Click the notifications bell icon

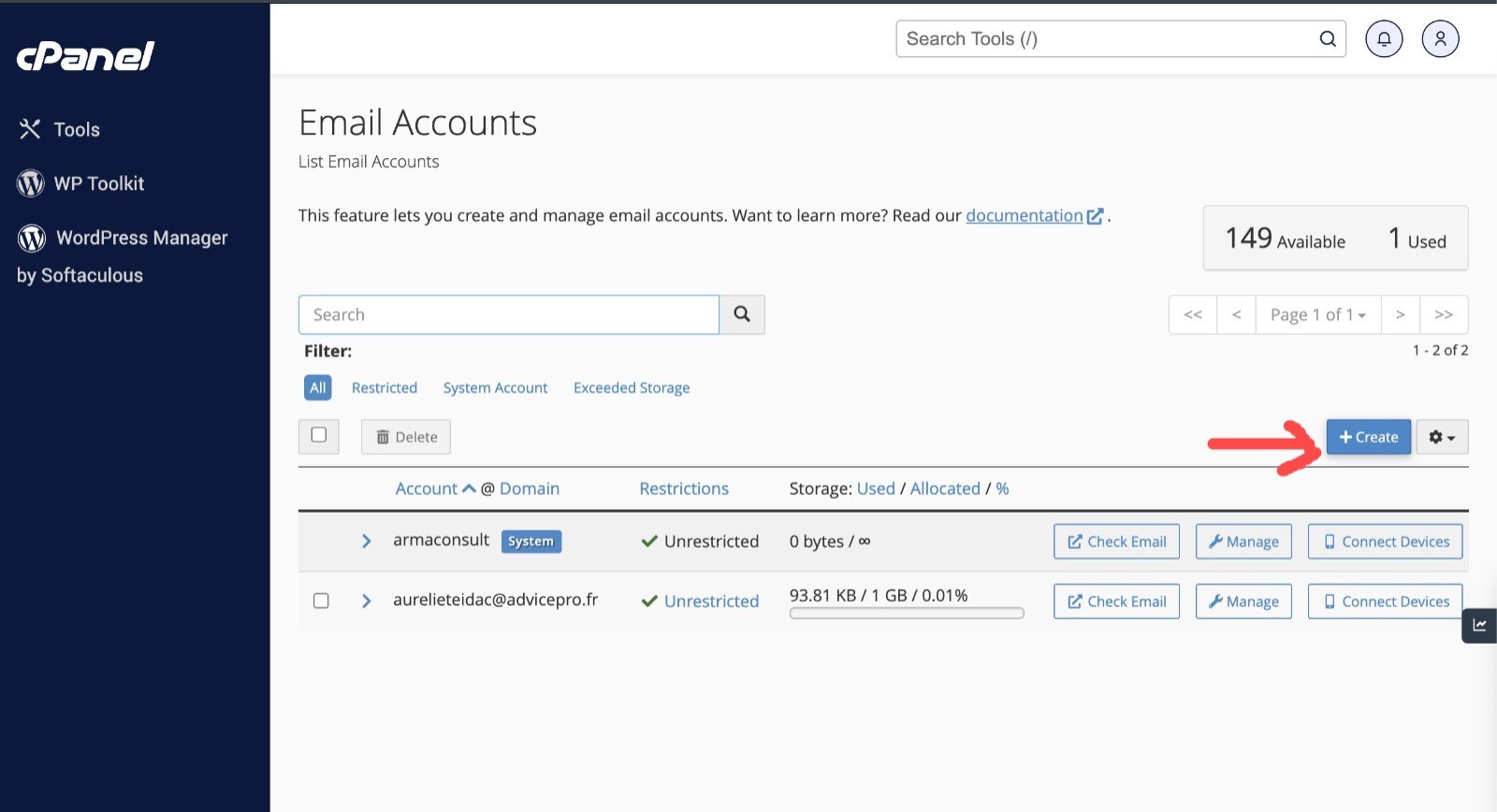(x=1384, y=39)
